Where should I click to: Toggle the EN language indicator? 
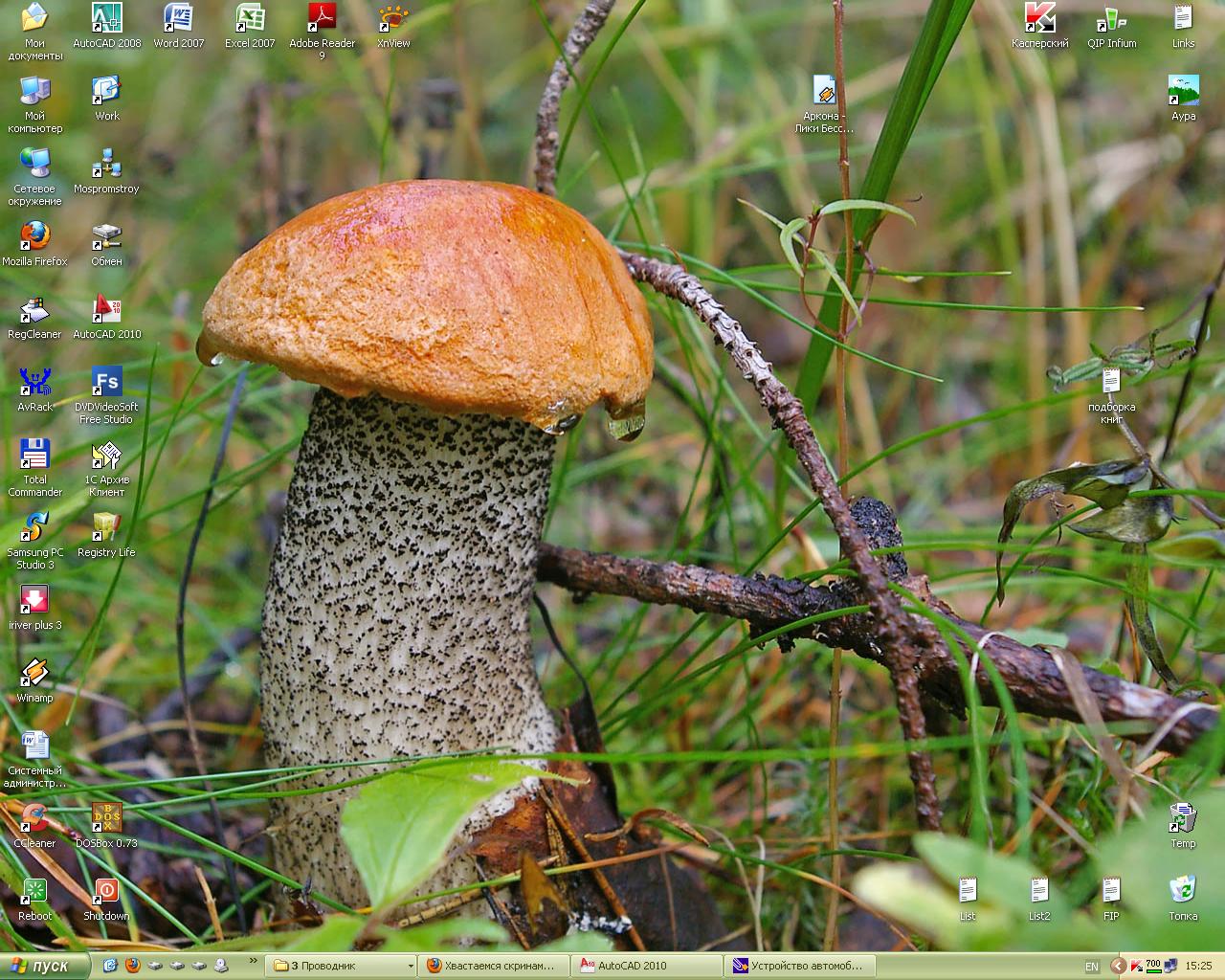1092,967
